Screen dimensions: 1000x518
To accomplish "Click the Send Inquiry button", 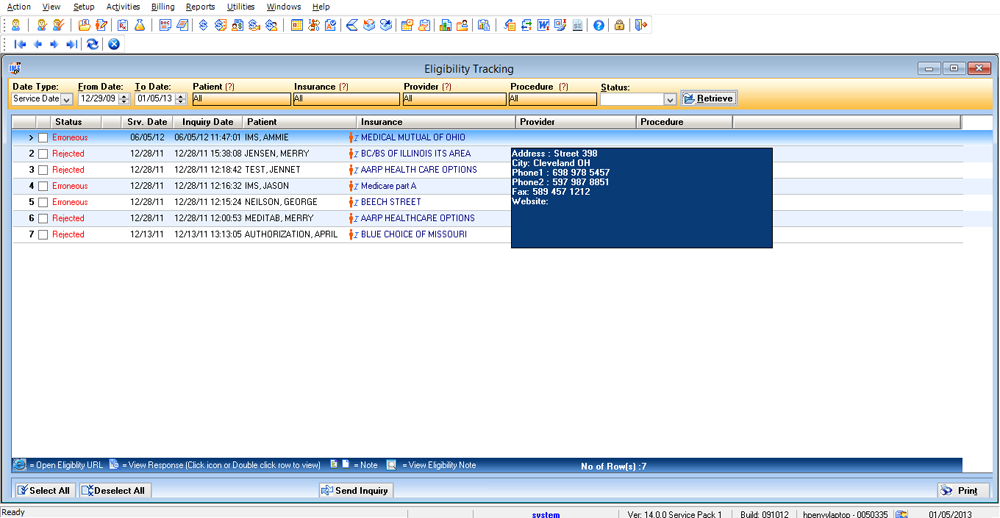I will (357, 490).
